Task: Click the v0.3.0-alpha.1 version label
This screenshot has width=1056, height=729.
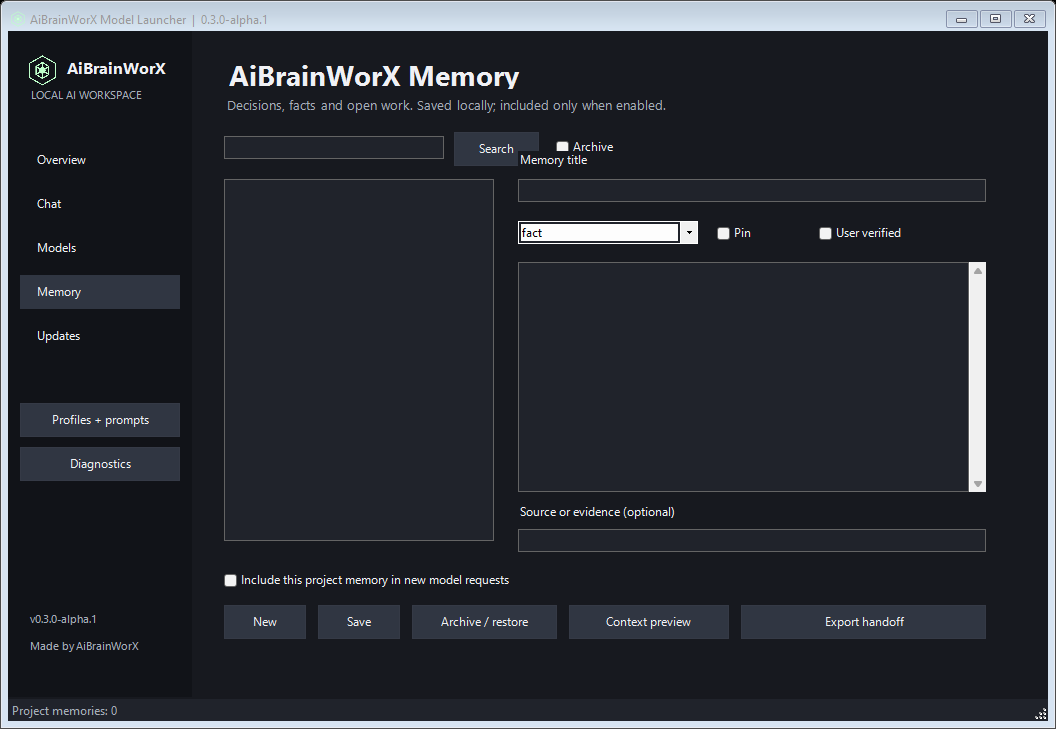Action: click(63, 619)
